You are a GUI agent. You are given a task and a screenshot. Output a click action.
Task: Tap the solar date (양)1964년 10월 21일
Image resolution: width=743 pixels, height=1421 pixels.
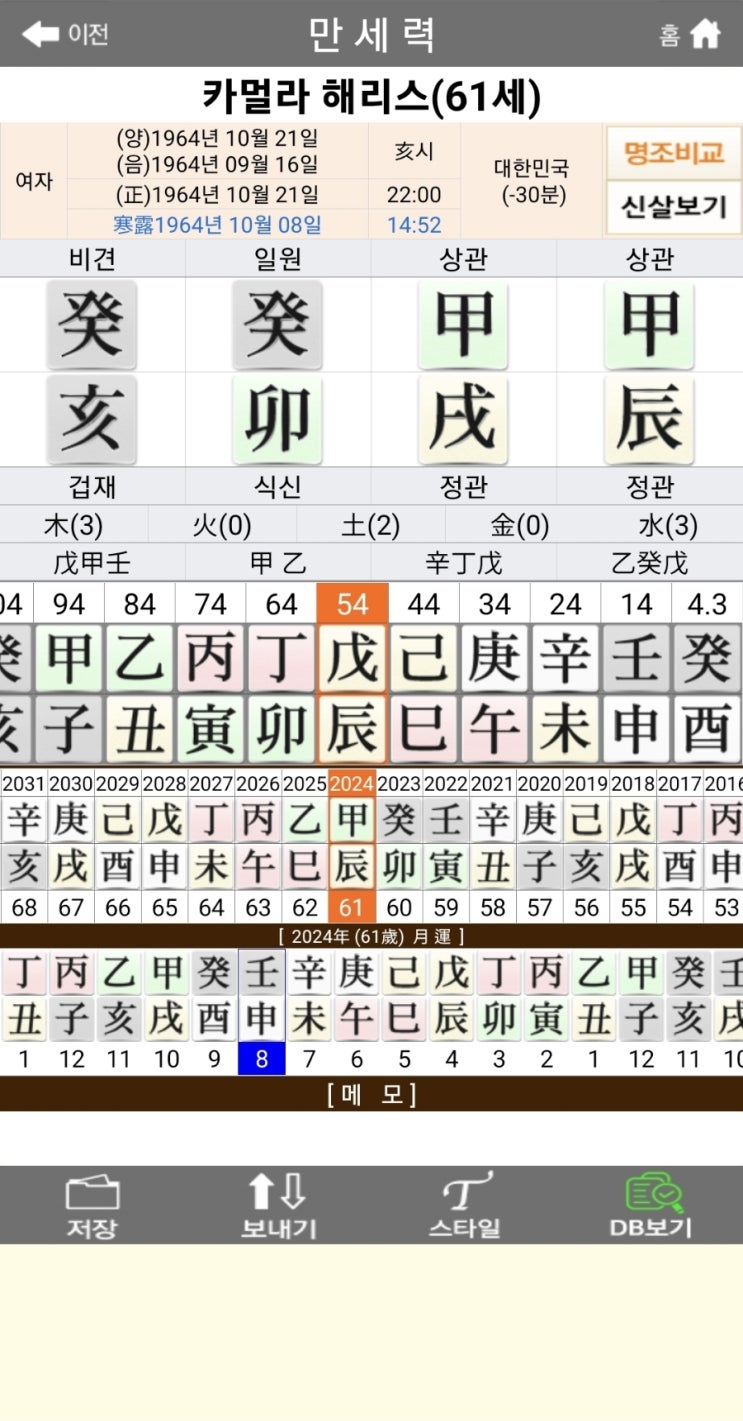(217, 138)
